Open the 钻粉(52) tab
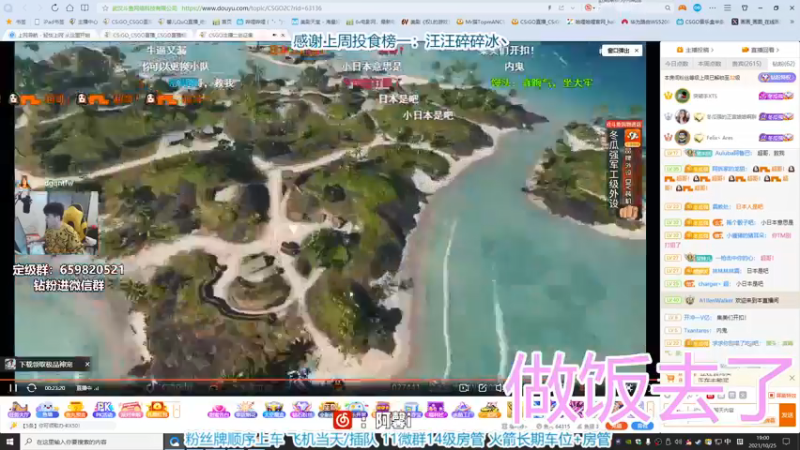This screenshot has height=450, width=800. pos(783,64)
